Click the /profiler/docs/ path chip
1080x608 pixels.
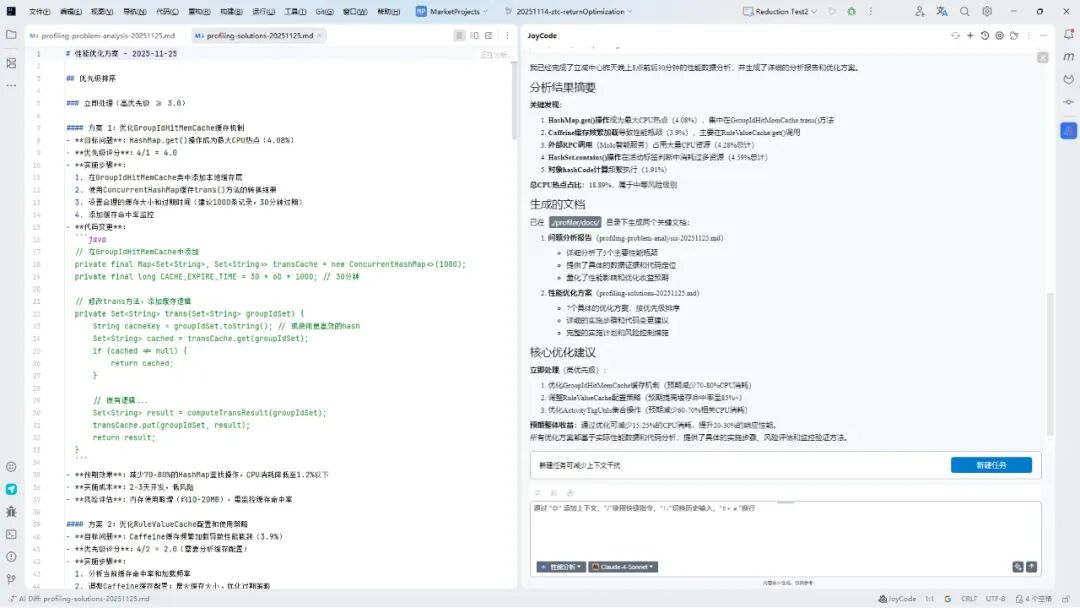pos(575,222)
